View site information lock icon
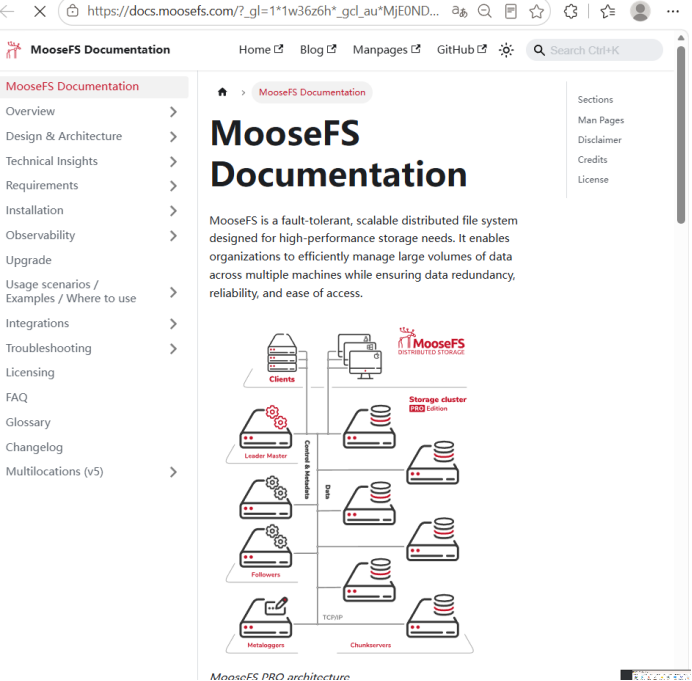The width and height of the screenshot is (692, 681). pos(72,11)
